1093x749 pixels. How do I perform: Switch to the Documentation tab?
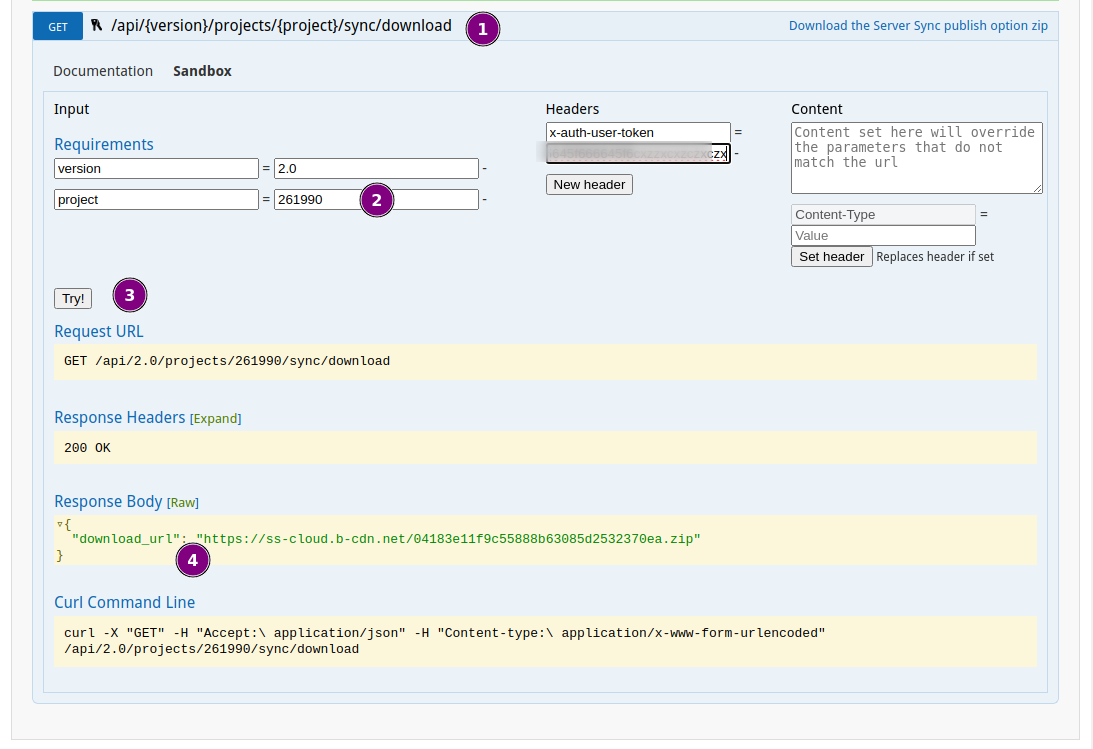[103, 71]
